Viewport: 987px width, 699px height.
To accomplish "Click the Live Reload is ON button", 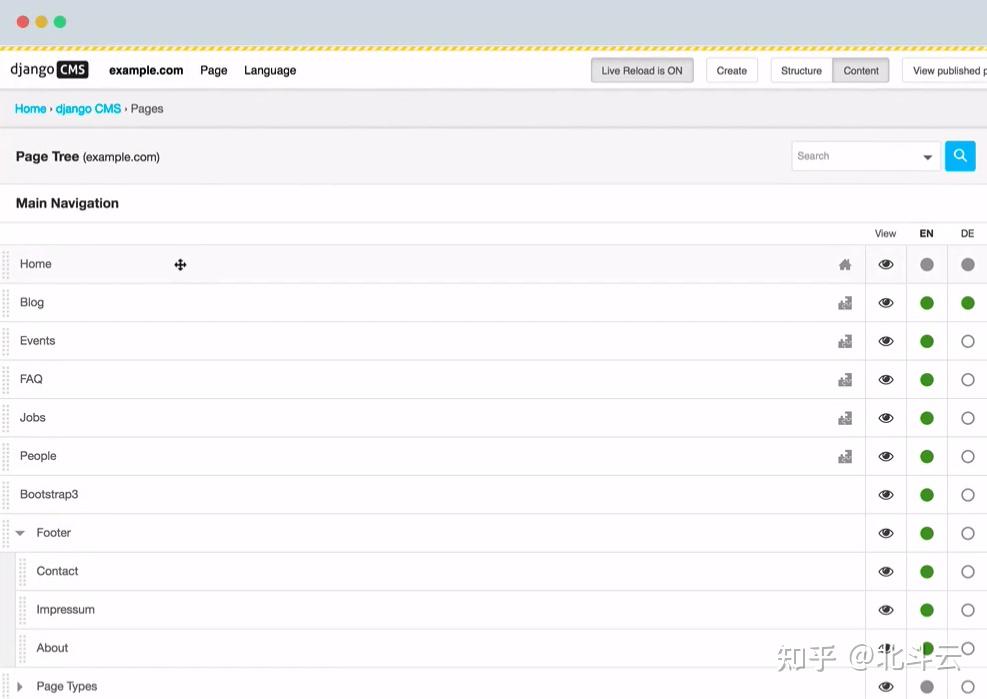I will click(642, 71).
